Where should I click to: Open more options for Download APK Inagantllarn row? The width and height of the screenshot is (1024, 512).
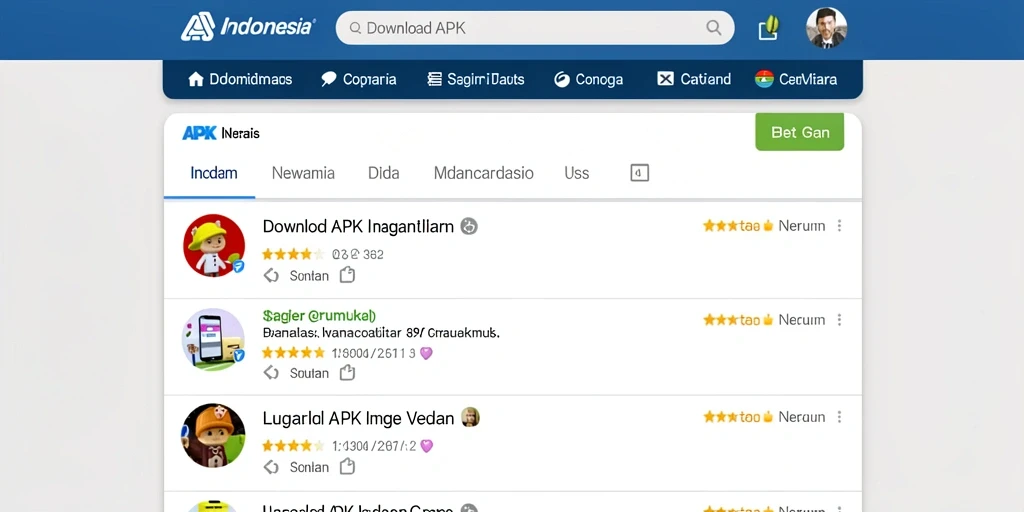pyautogui.click(x=839, y=226)
